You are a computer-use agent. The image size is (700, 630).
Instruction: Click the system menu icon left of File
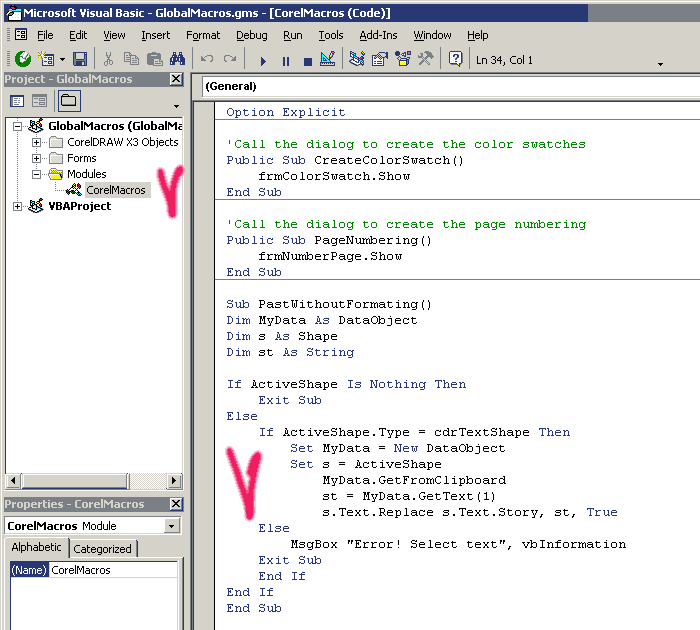pyautogui.click(x=21, y=34)
